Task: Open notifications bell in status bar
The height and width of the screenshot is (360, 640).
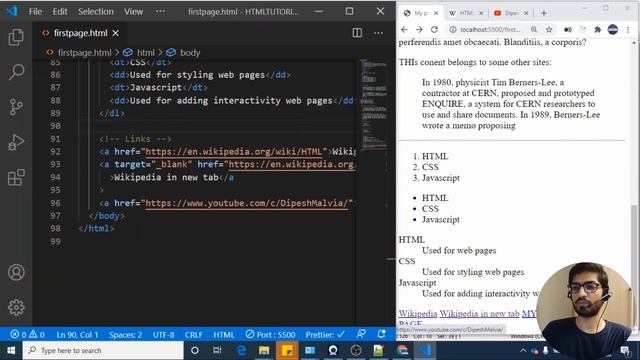Action: click(381, 334)
